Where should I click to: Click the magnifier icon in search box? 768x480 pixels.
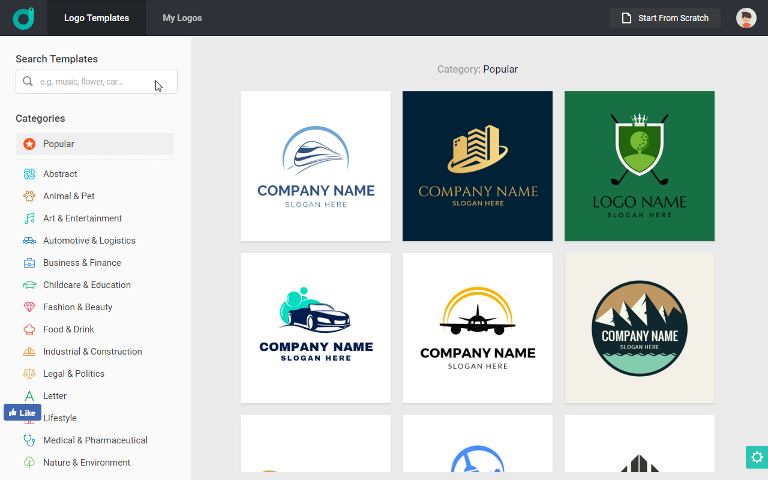point(28,82)
